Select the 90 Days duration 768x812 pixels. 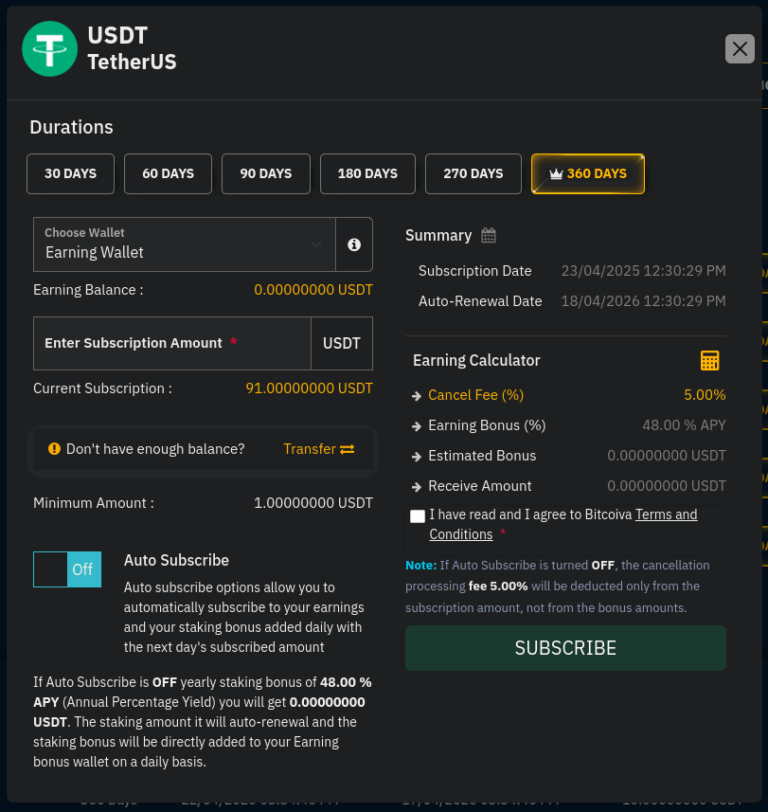266,174
